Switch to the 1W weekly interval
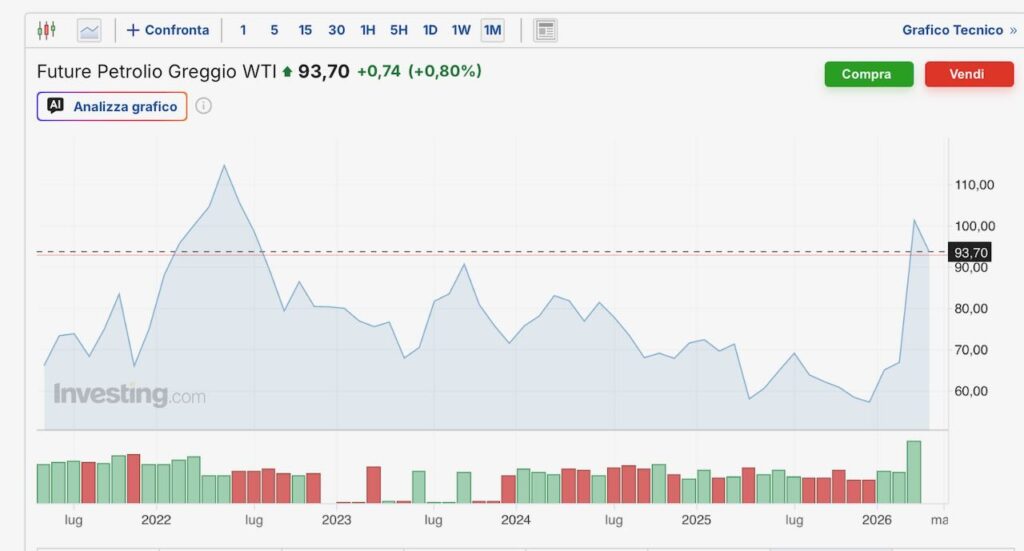Viewport: 1024px width, 551px height. [x=461, y=30]
